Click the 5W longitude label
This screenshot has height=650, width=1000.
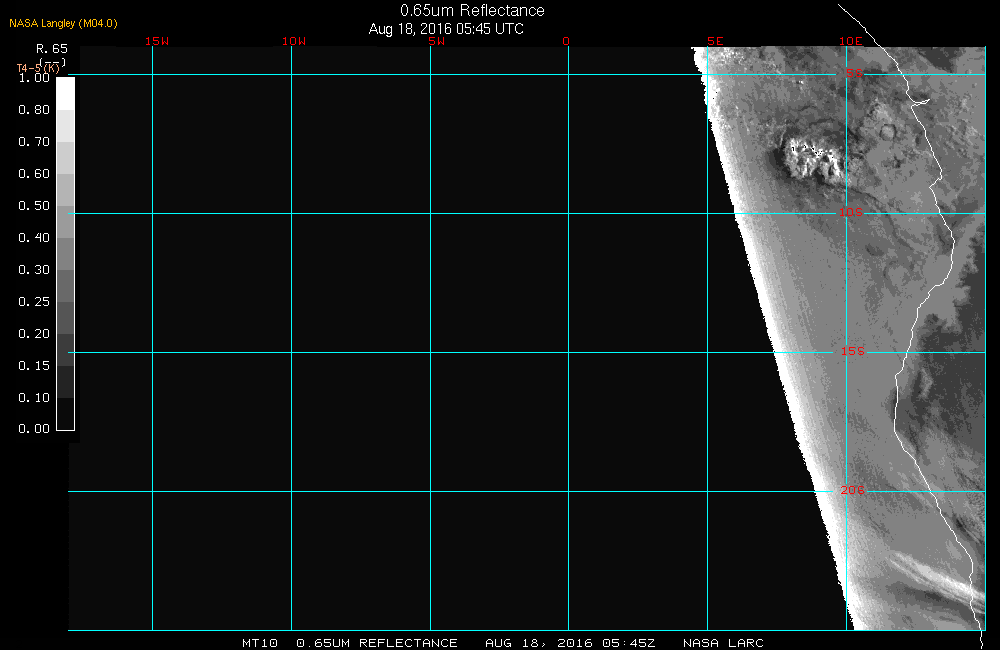(437, 41)
